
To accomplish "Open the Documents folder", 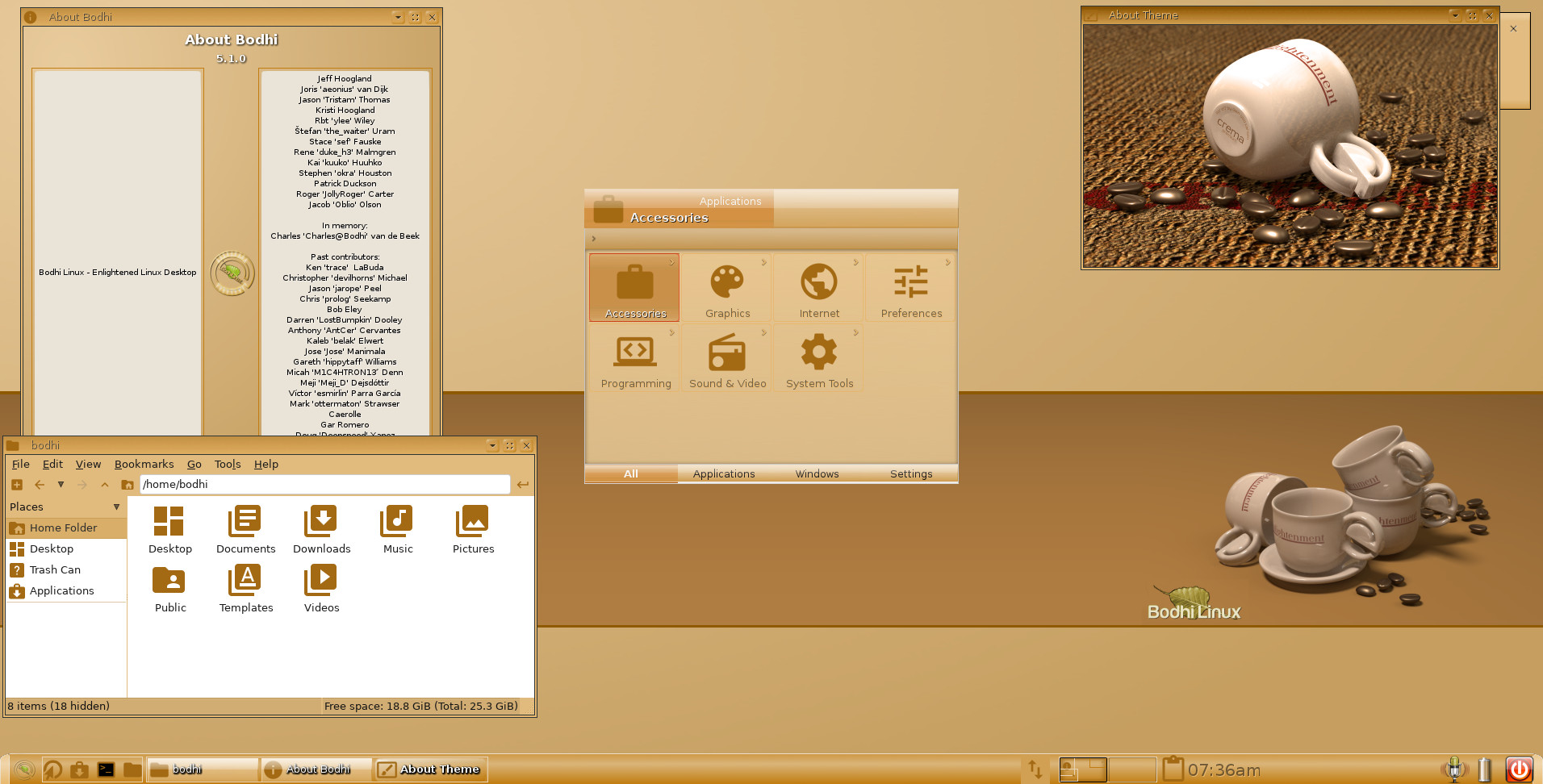I will click(245, 530).
